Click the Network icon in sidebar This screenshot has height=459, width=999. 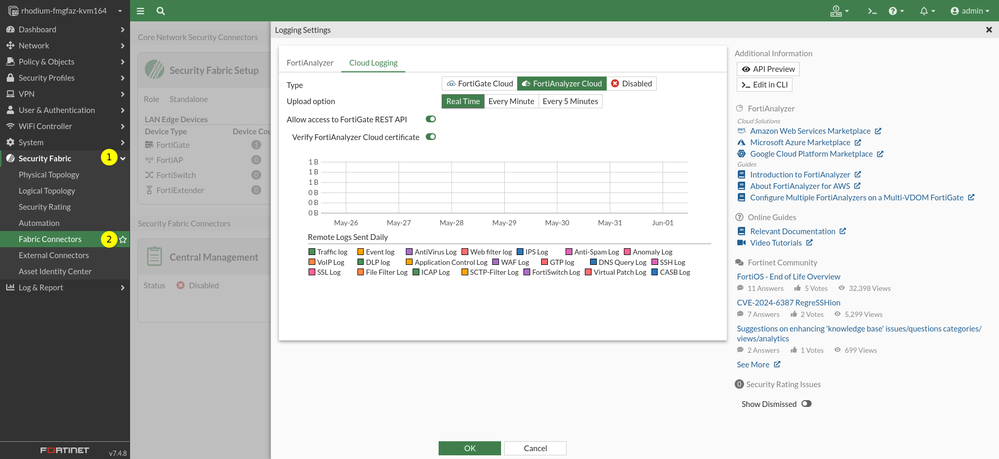[x=10, y=46]
